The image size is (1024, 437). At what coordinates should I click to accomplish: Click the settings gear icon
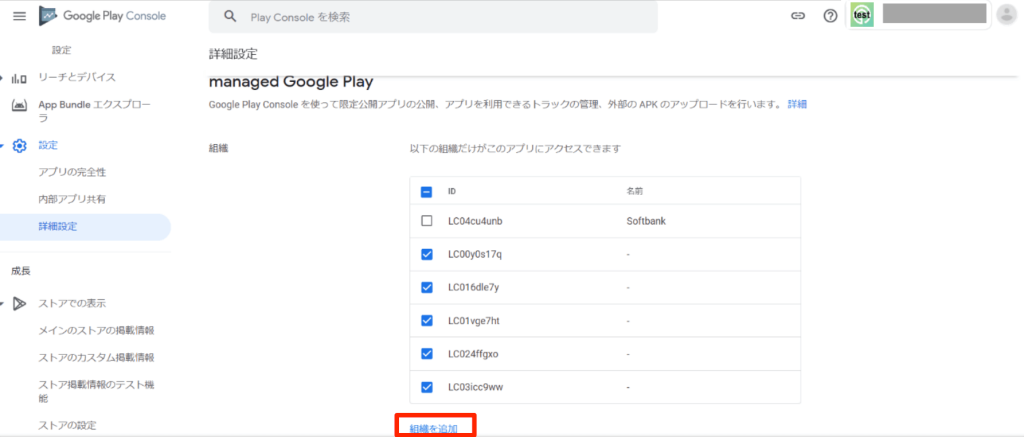[20, 146]
